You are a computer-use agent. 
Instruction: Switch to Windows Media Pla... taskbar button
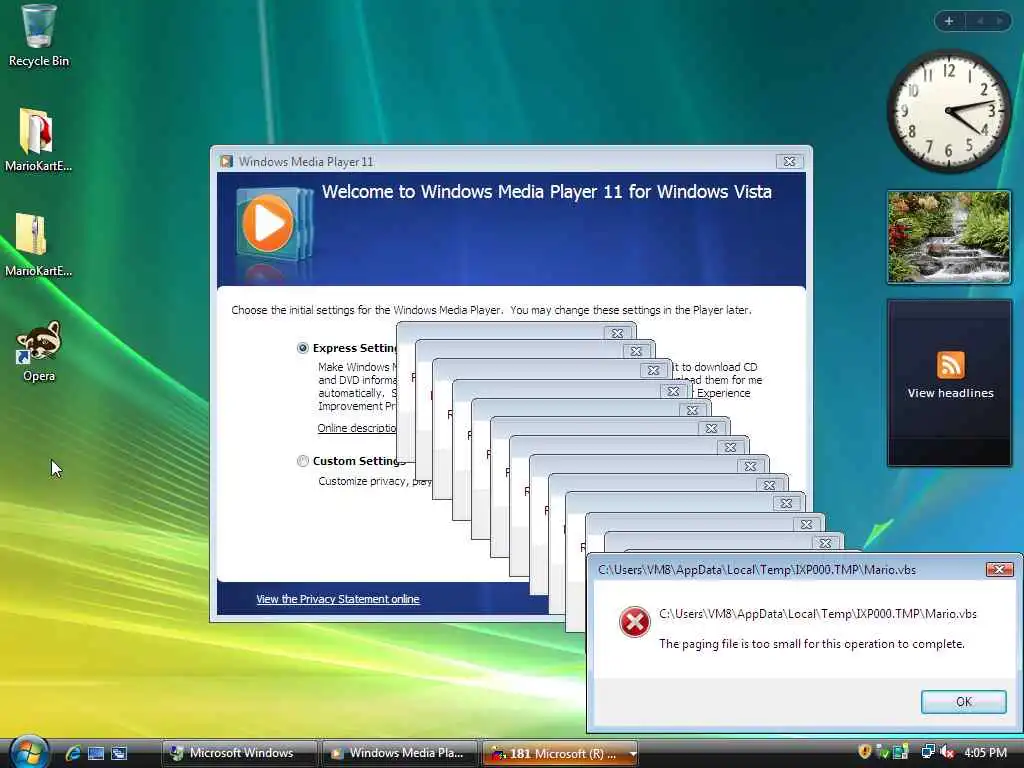click(x=400, y=753)
